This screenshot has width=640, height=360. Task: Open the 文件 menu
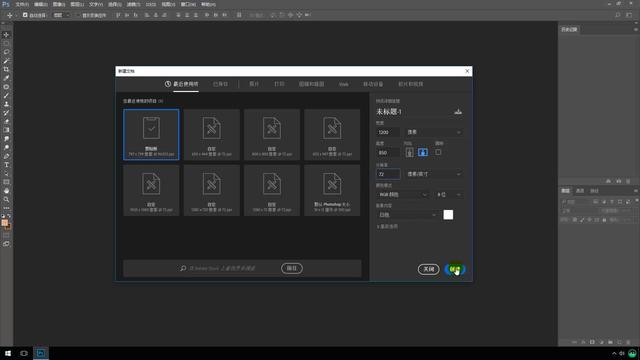pyautogui.click(x=22, y=4)
